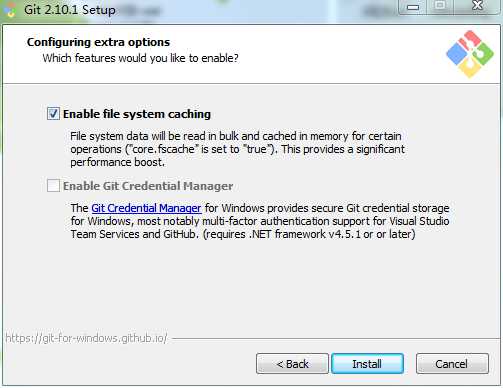
Task: Click the Git icon in the title bar
Action: 9,9
